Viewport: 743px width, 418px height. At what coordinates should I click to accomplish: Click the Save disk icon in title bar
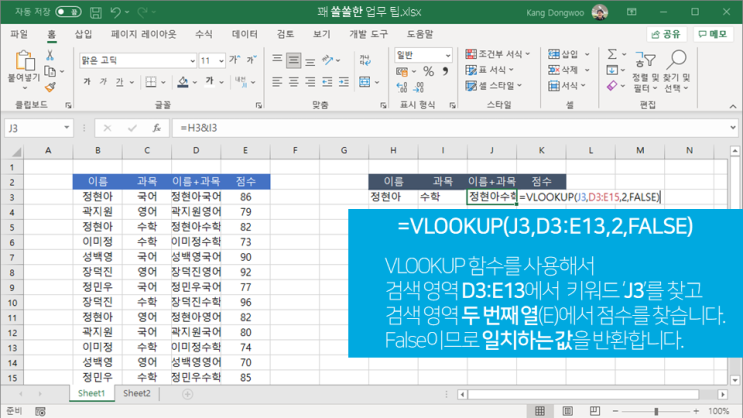click(96, 12)
